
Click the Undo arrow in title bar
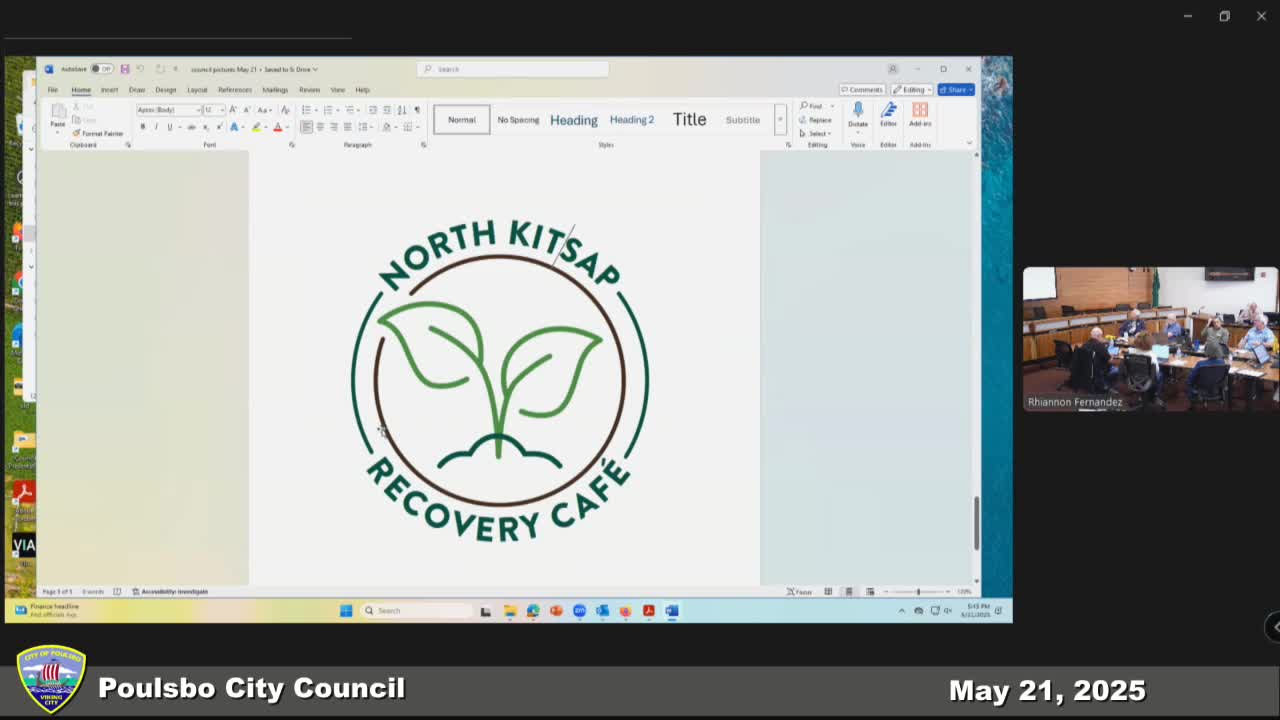pos(140,69)
